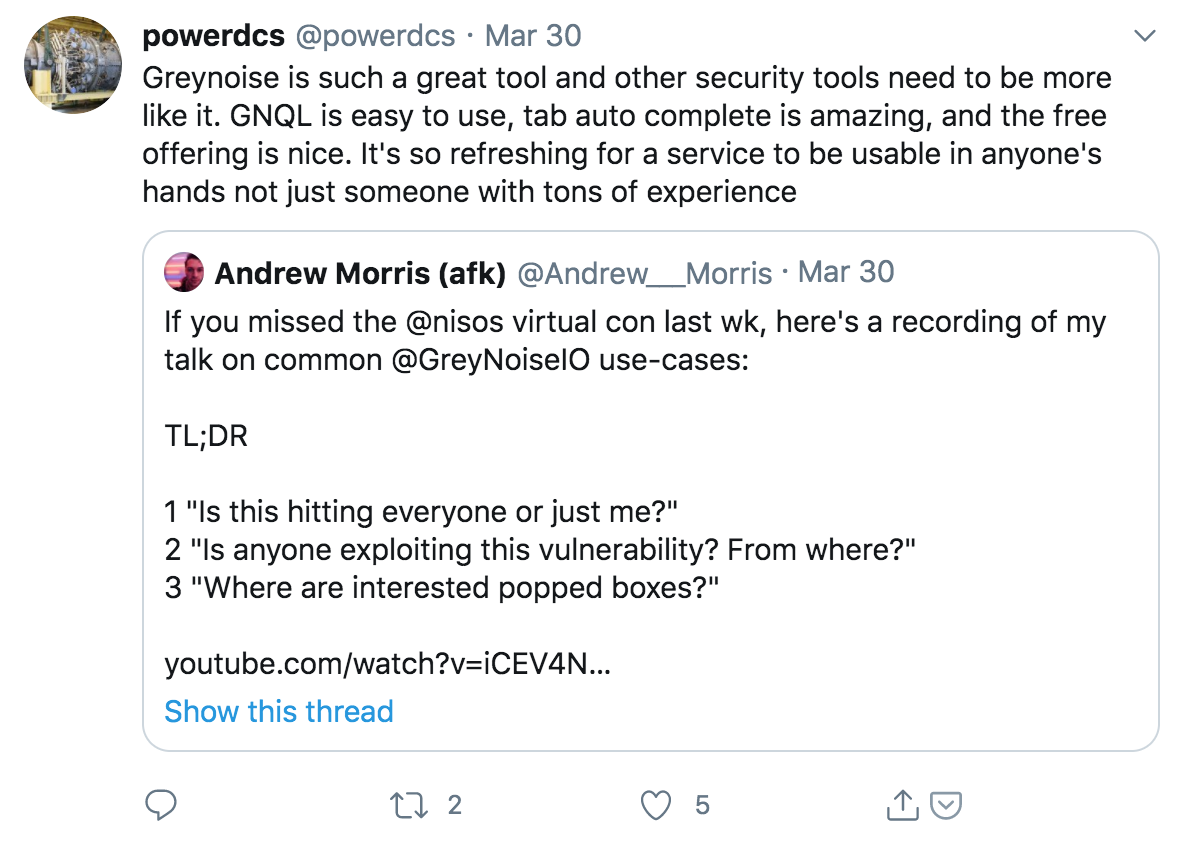1188x856 pixels.
Task: Open the powerdcs display name
Action: 214,36
